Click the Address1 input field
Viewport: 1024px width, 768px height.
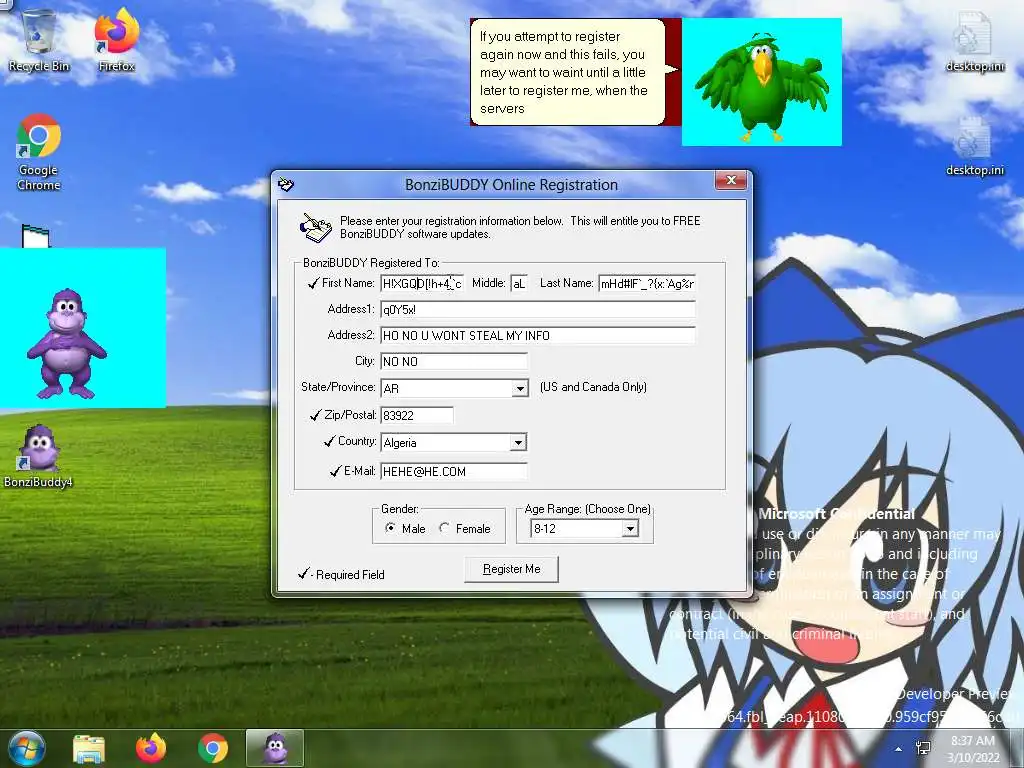pyautogui.click(x=538, y=310)
